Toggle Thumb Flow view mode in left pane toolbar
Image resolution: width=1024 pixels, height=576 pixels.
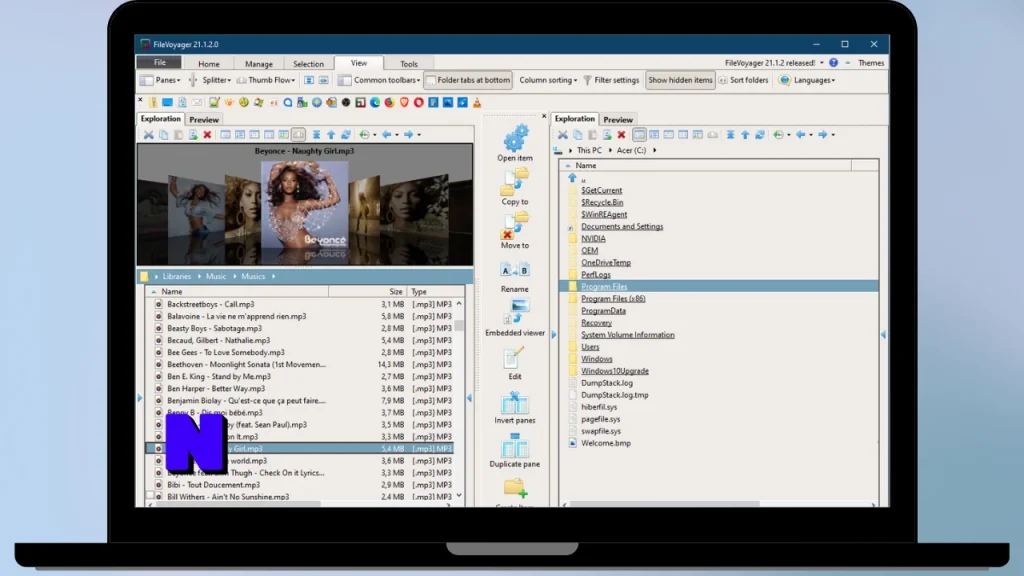298,135
